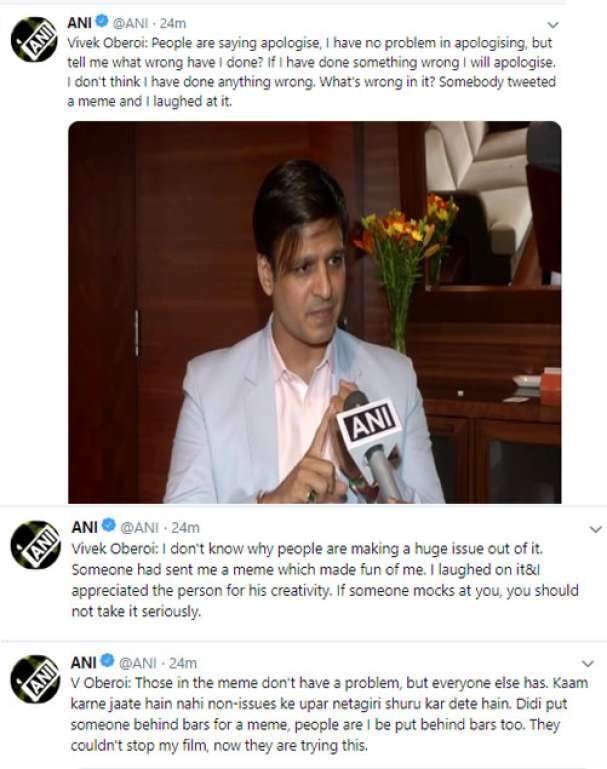Viewport: 607px width, 769px height.
Task: Click ANI avatar on the apologise tweet
Action: coord(33,41)
